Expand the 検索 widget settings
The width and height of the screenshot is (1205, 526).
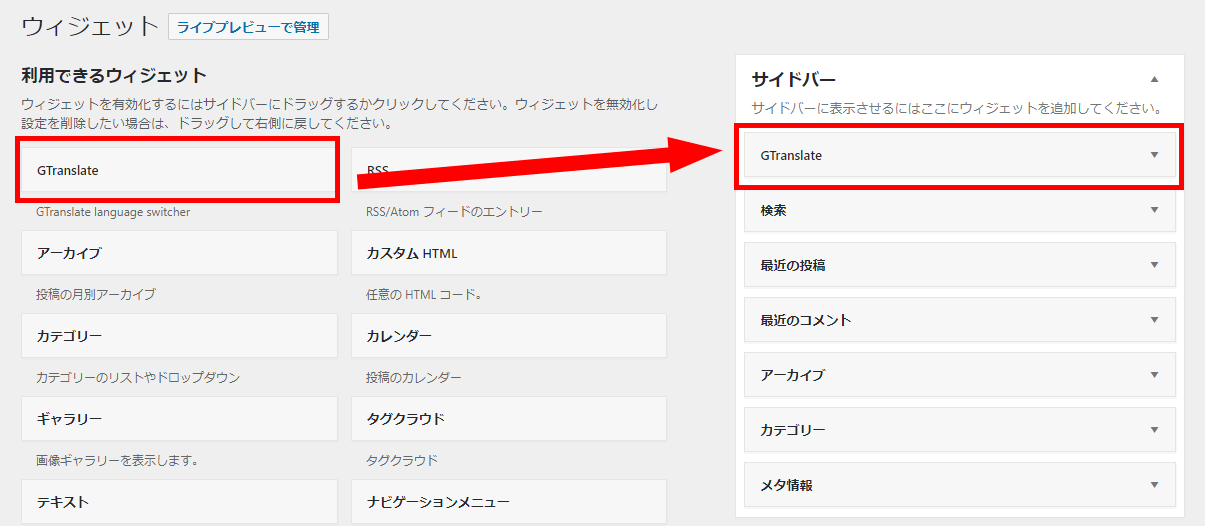1154,210
